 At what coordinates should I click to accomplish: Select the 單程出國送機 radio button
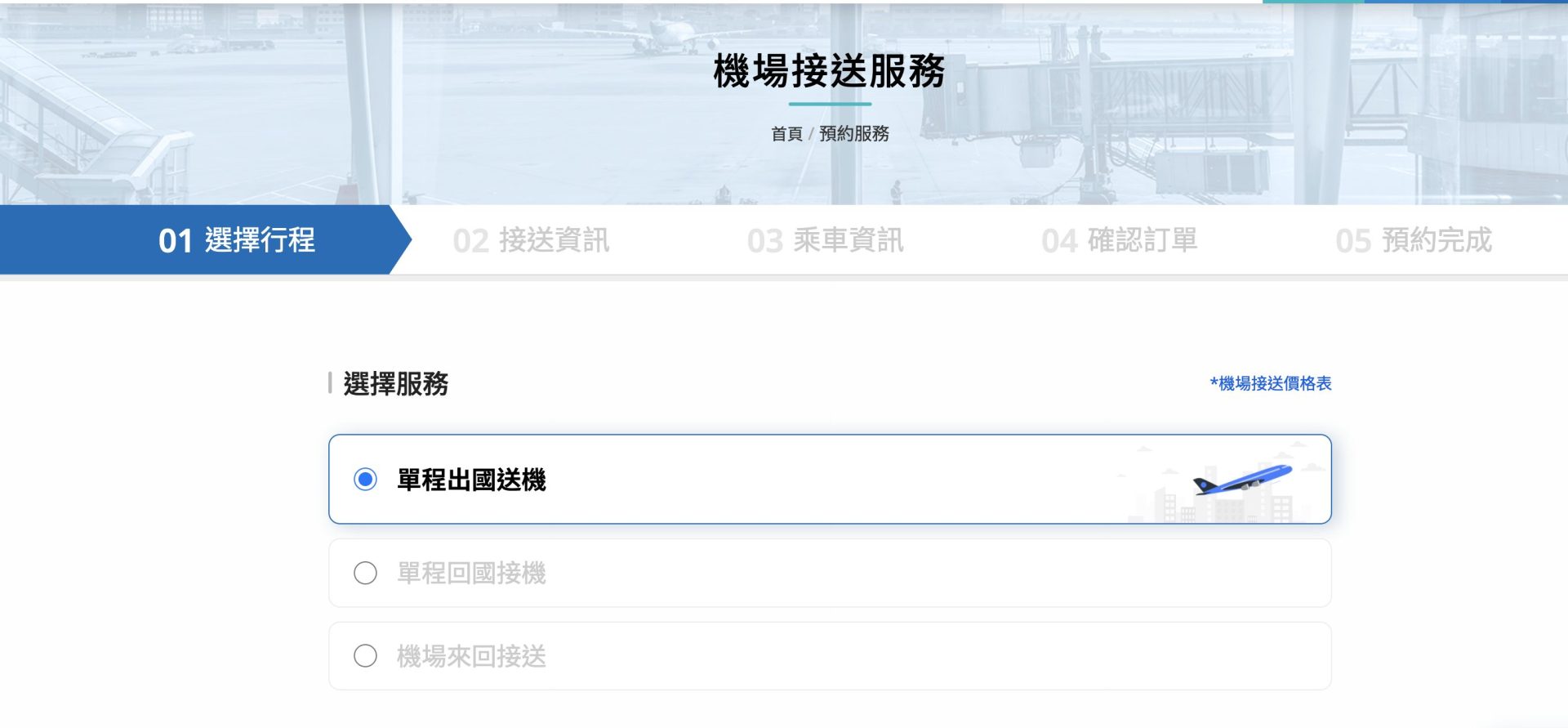tap(365, 480)
